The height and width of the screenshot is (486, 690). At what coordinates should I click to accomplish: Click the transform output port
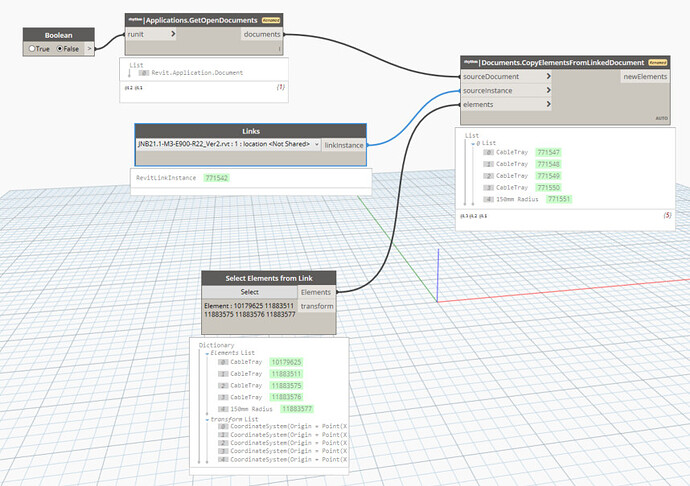pos(317,306)
